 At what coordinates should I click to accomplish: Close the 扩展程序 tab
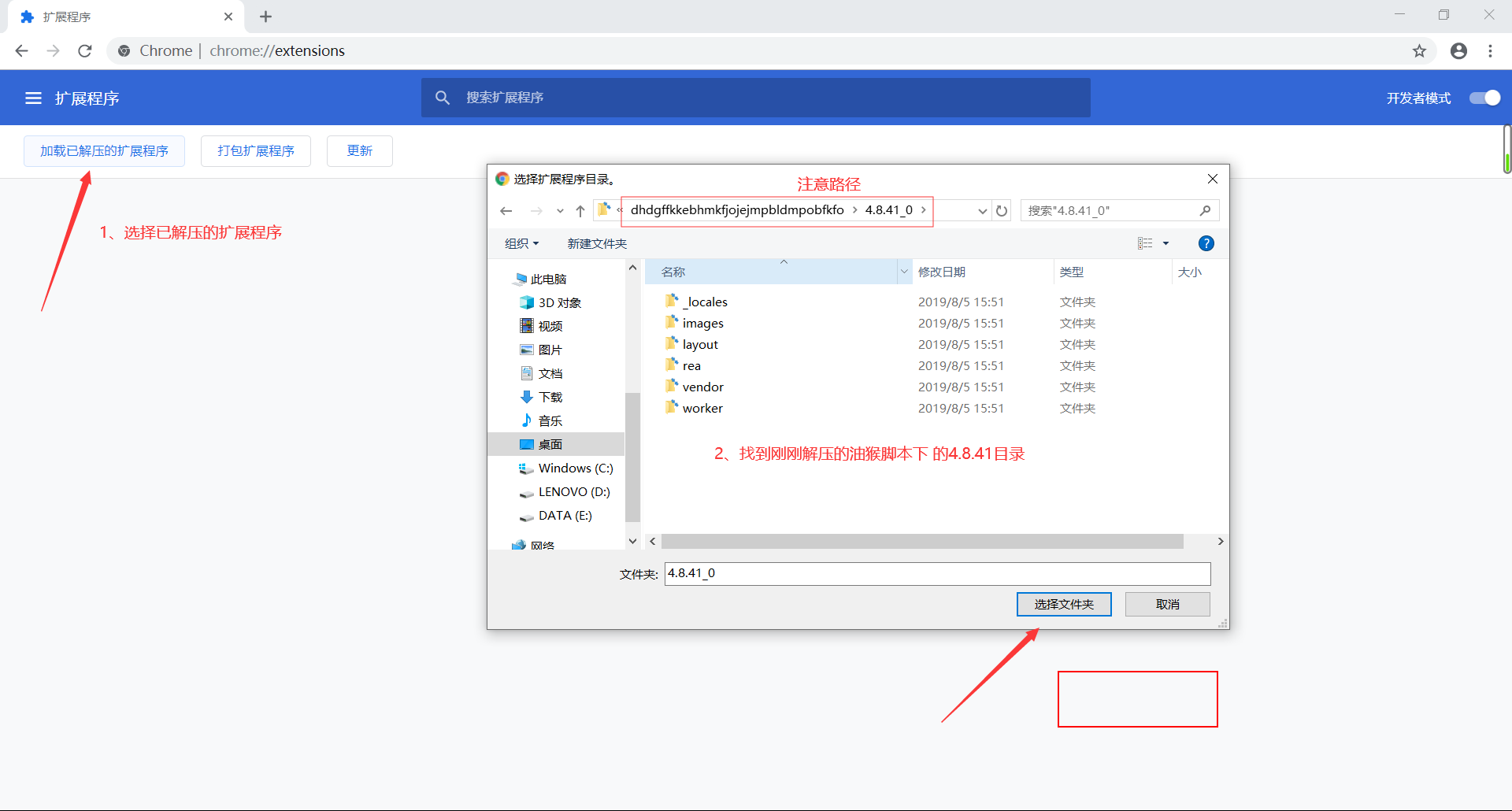pyautogui.click(x=228, y=17)
